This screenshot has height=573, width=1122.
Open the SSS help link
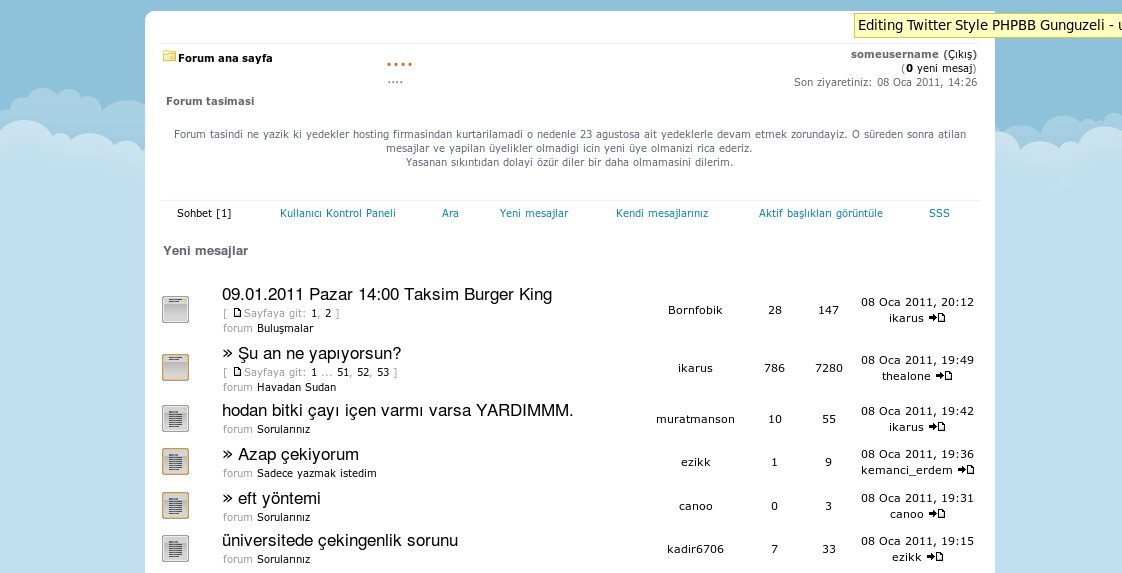(939, 213)
